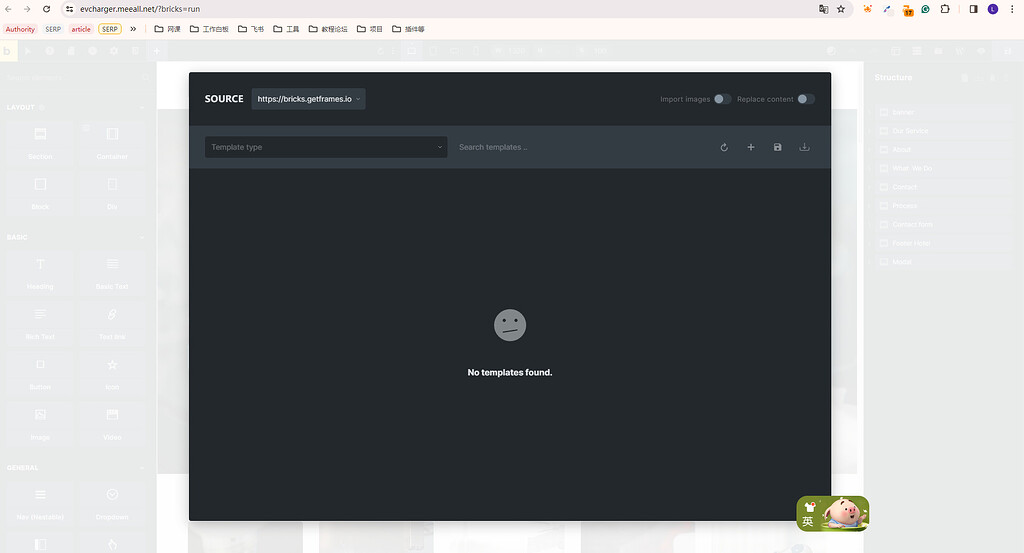The height and width of the screenshot is (553, 1024).
Task: Expand the Template type dropdown
Action: point(326,147)
